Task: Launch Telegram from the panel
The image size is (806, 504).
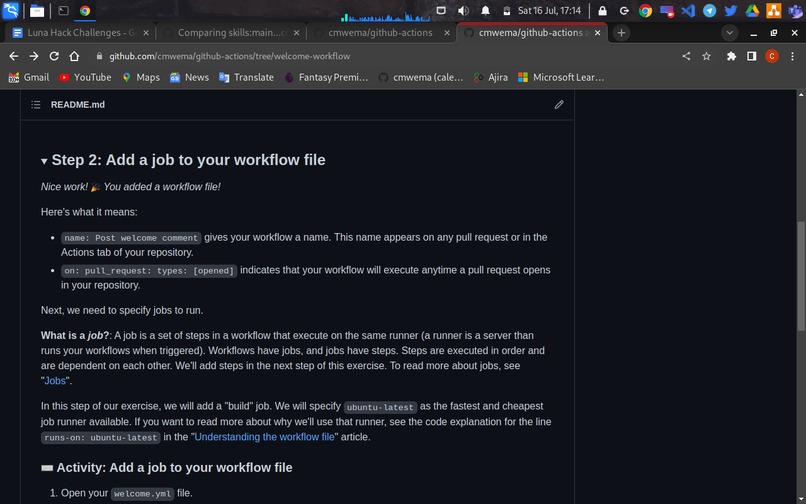Action: click(x=709, y=10)
